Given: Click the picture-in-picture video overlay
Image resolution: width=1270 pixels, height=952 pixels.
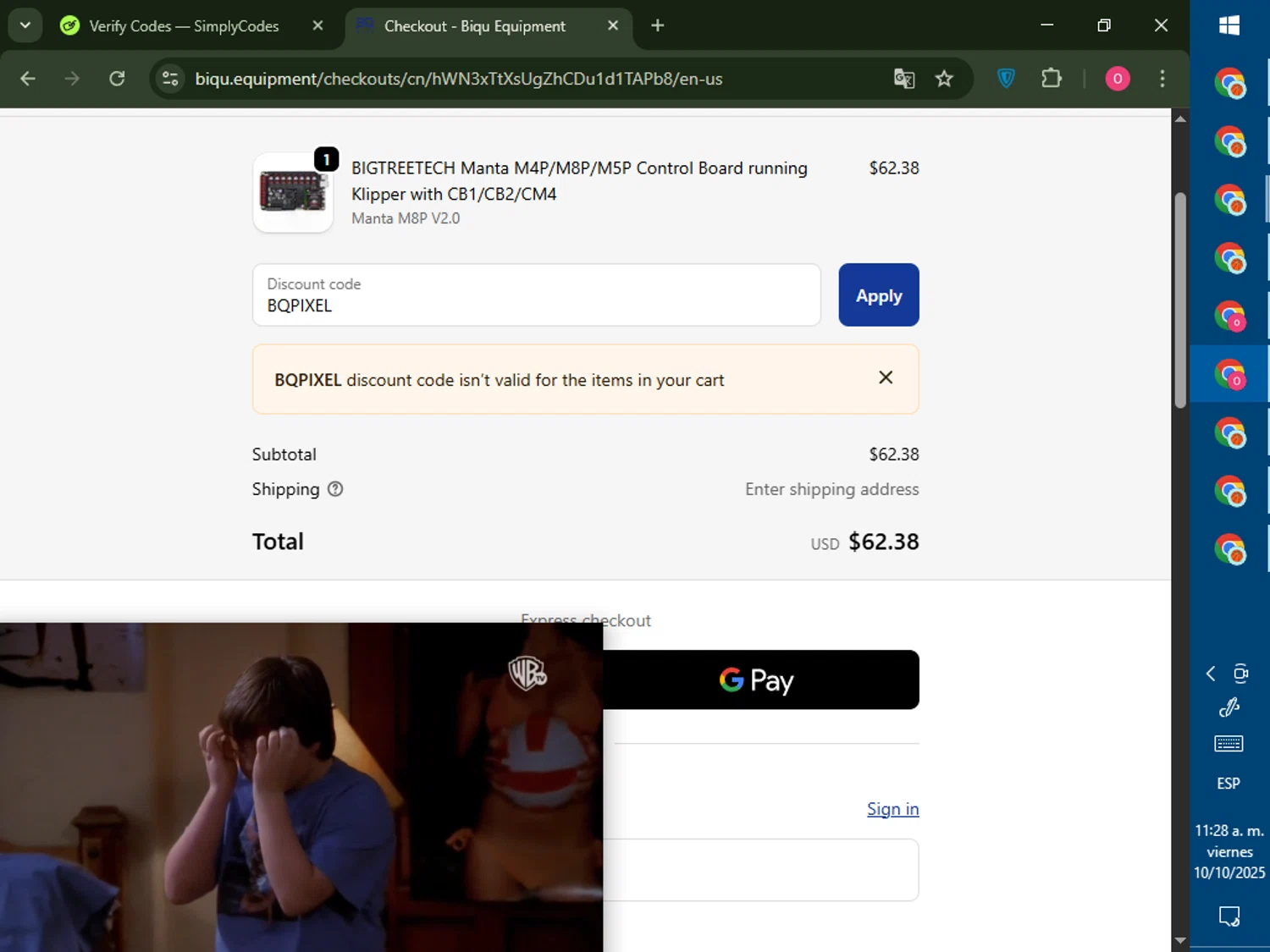Looking at the screenshot, I should click(x=301, y=787).
